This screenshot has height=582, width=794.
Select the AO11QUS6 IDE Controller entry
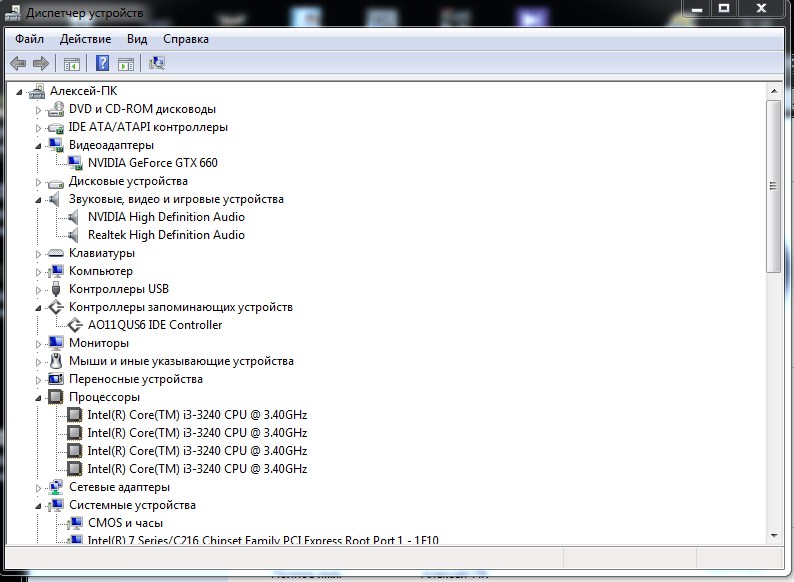pyautogui.click(x=155, y=325)
